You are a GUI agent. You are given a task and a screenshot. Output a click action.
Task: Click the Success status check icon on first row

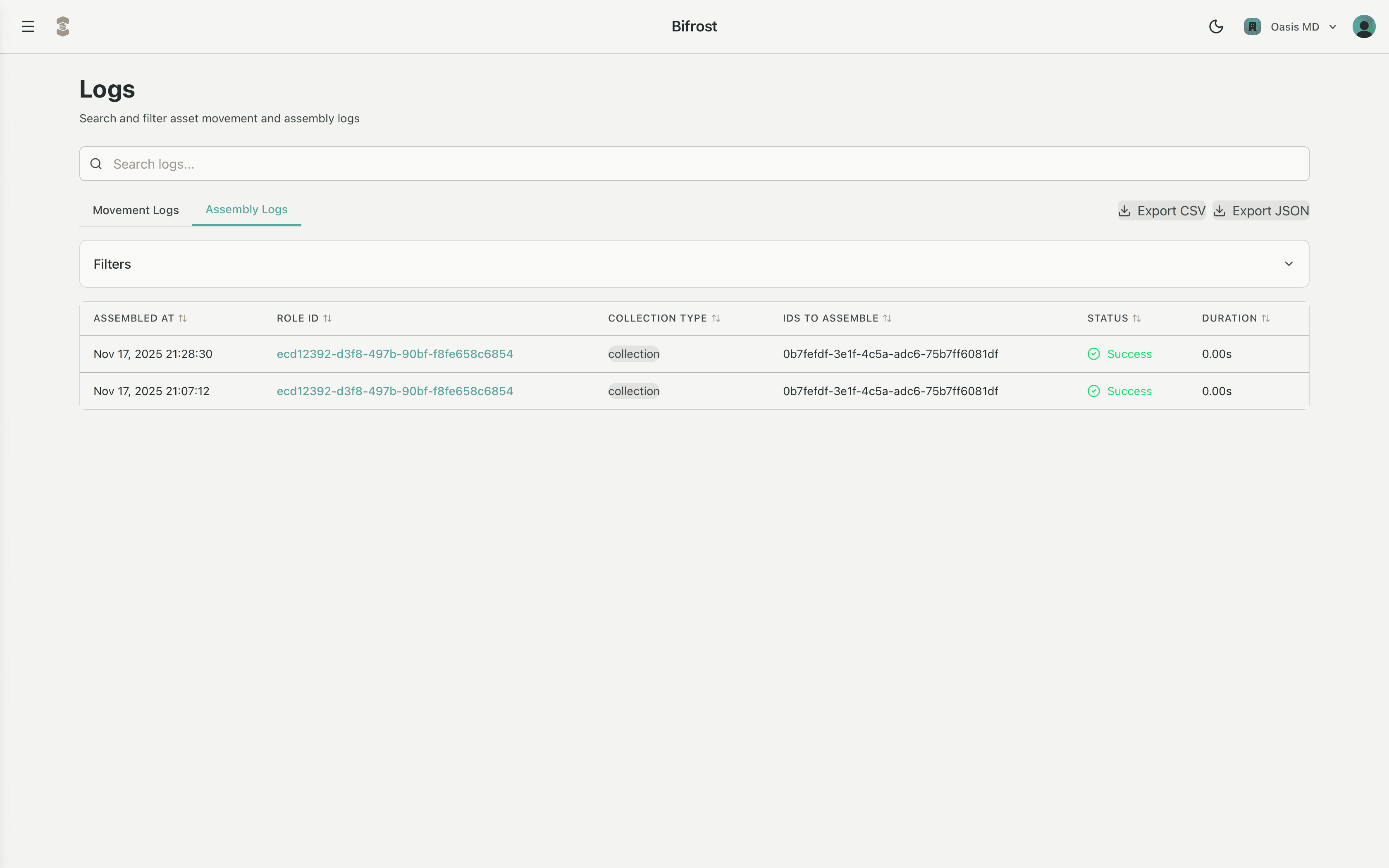click(1093, 354)
